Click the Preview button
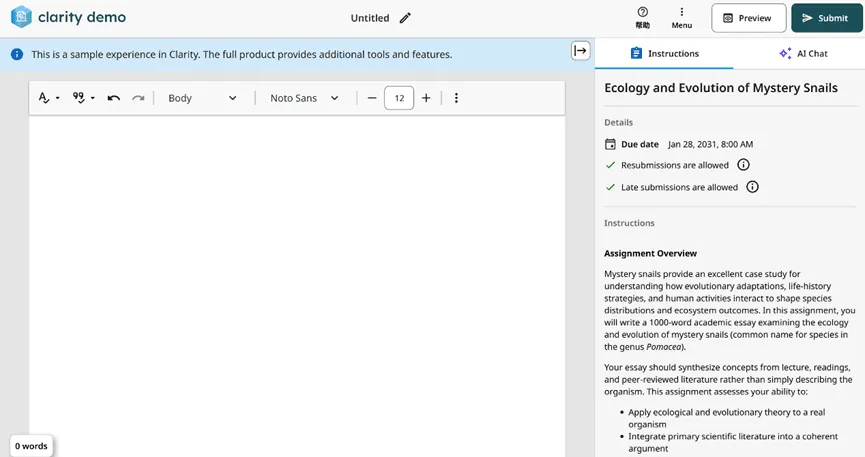This screenshot has height=457, width=865. click(x=748, y=18)
